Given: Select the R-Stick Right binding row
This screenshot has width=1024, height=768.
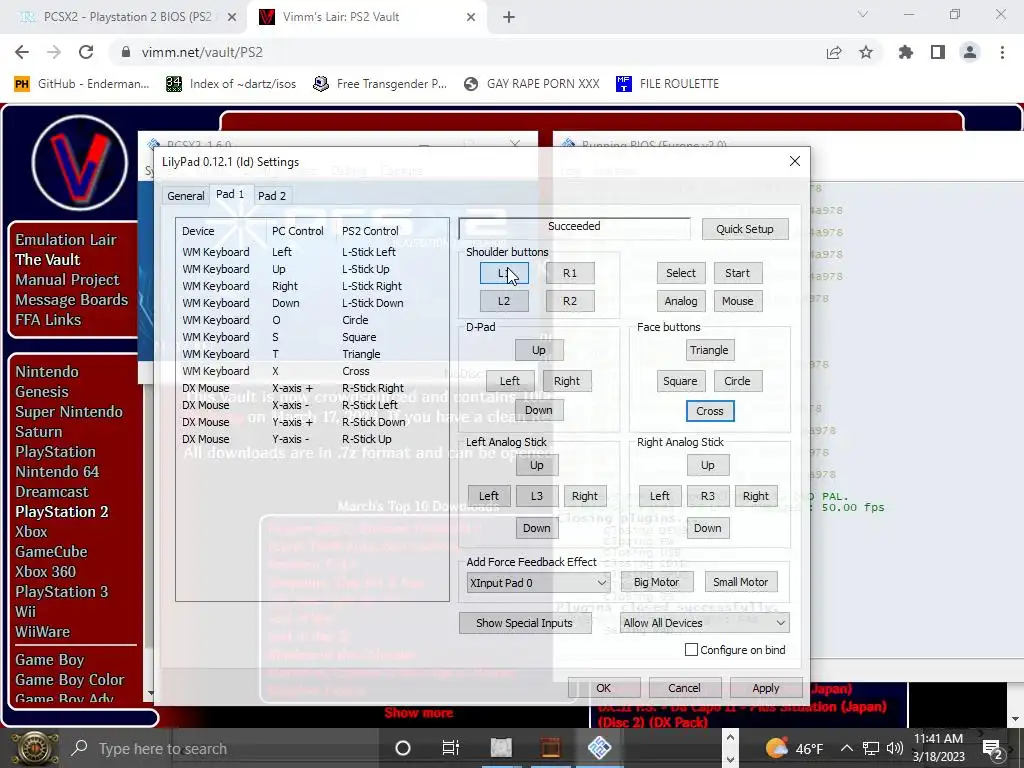Looking at the screenshot, I should (x=312, y=388).
